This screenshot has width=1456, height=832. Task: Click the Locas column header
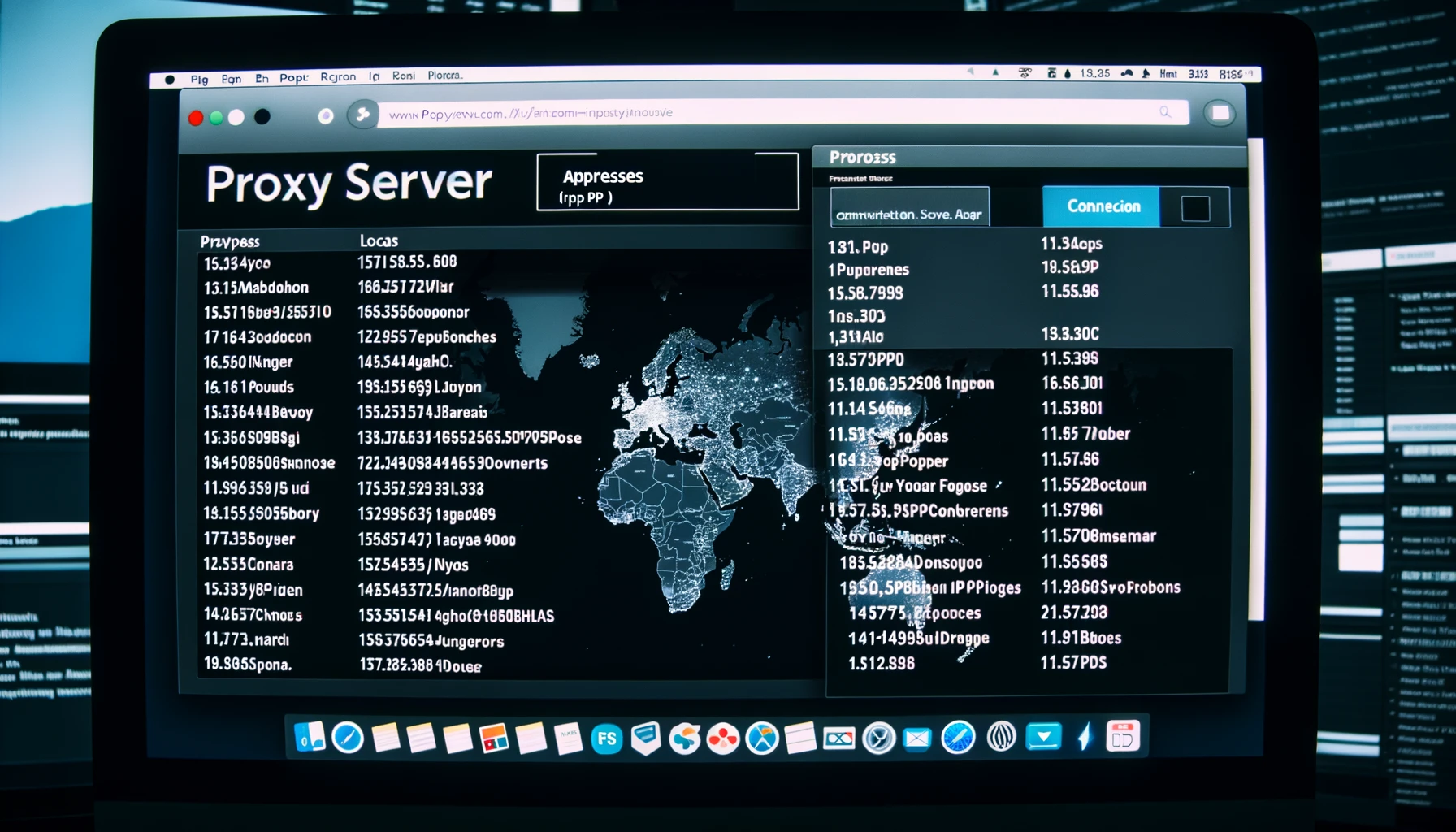[379, 240]
